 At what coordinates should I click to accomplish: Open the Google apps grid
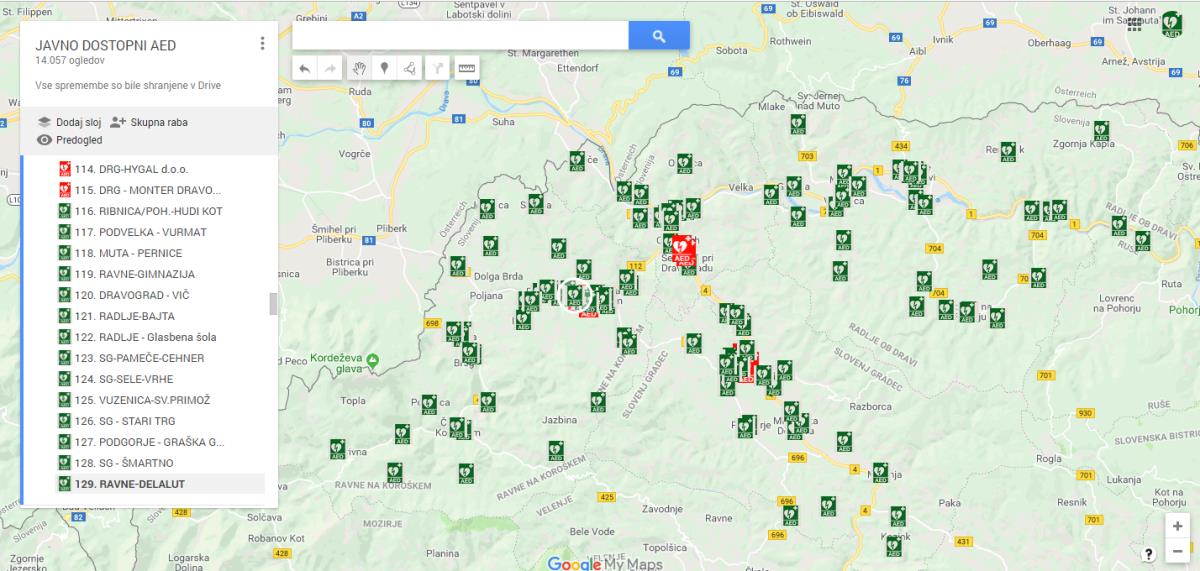[x=1134, y=25]
